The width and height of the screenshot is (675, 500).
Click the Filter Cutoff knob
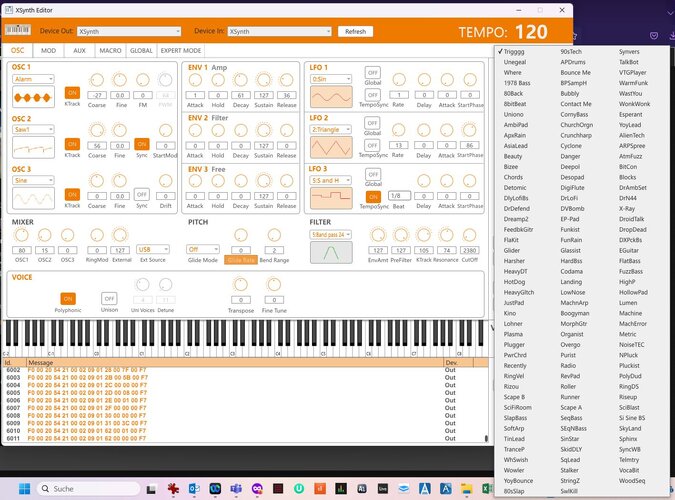469,235
